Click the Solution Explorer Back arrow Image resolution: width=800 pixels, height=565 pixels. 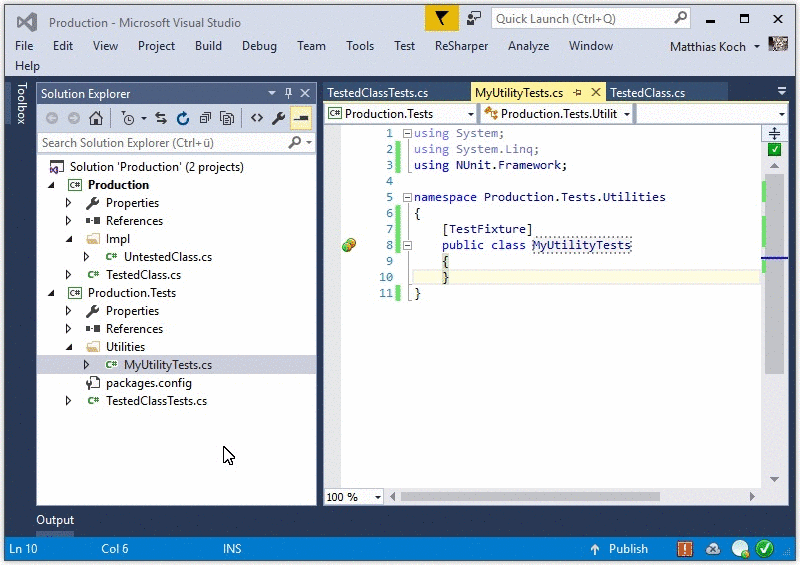pyautogui.click(x=52, y=118)
